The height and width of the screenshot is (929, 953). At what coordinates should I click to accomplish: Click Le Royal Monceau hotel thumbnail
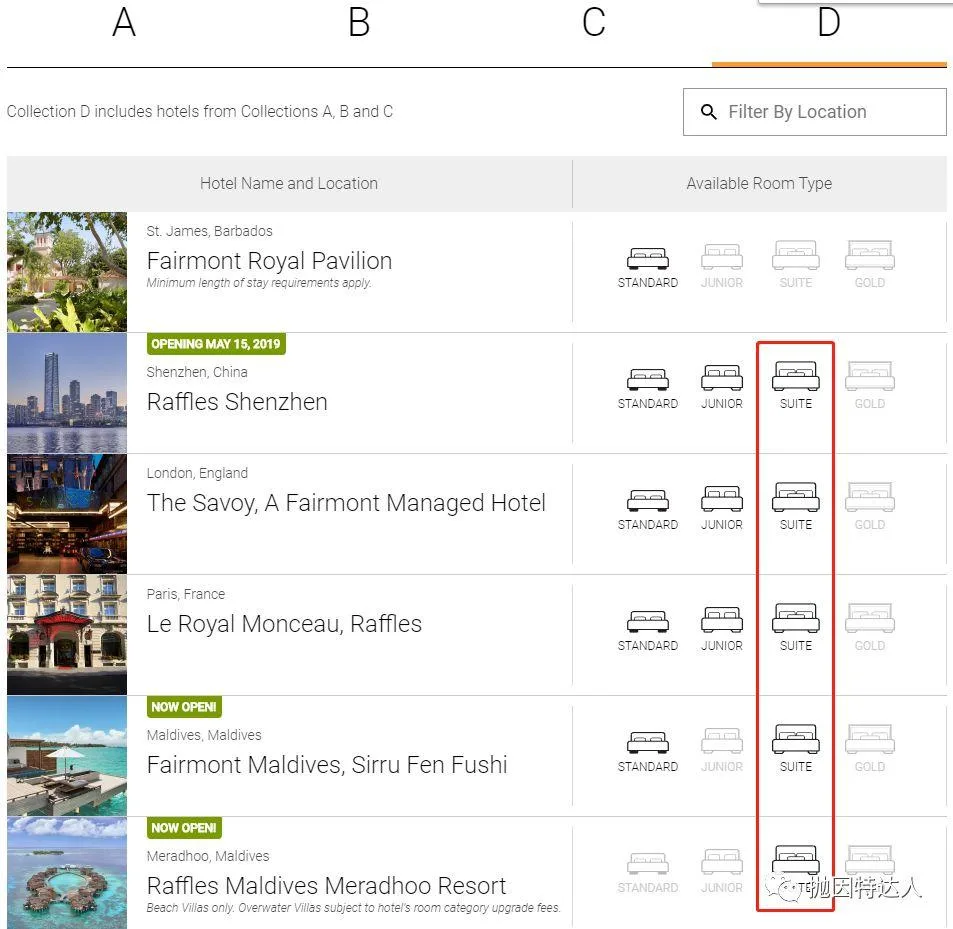67,635
